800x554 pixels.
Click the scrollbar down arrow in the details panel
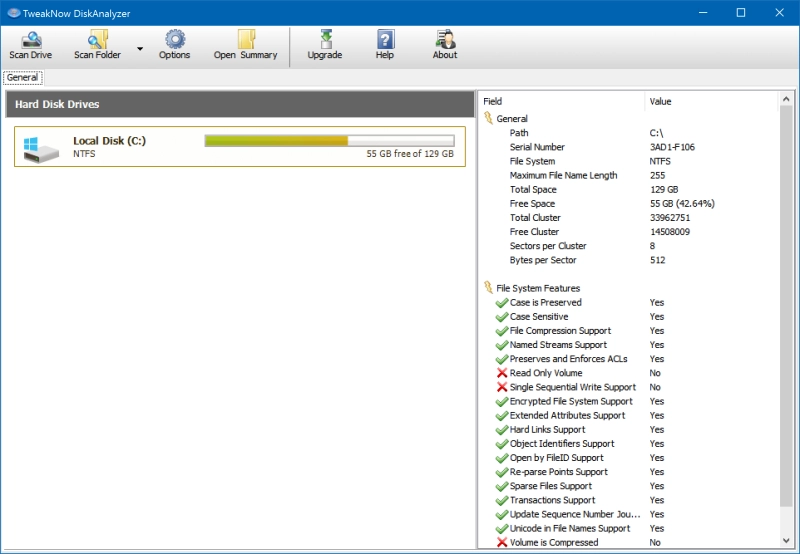coord(786,541)
